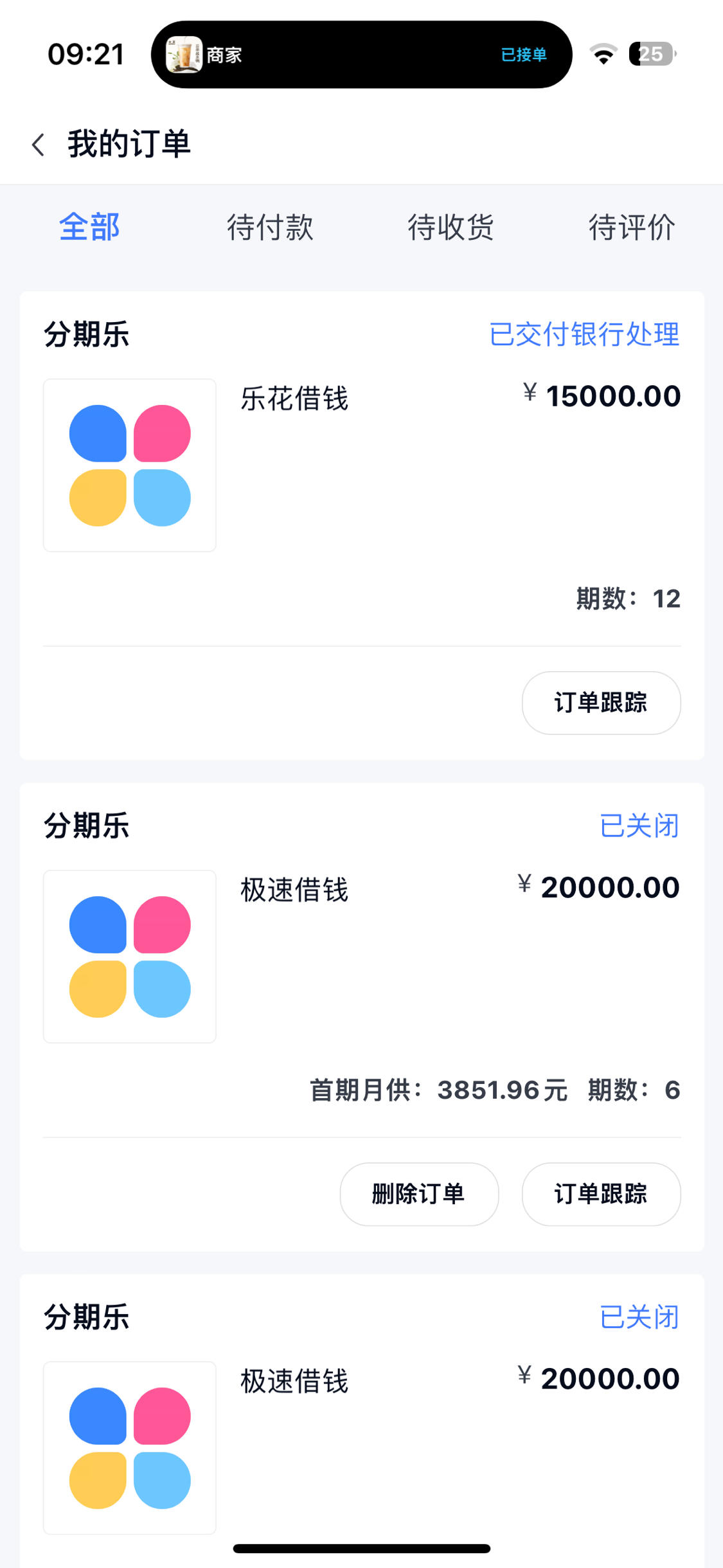Open the 待评价 tab
The width and height of the screenshot is (723, 1568).
632,227
